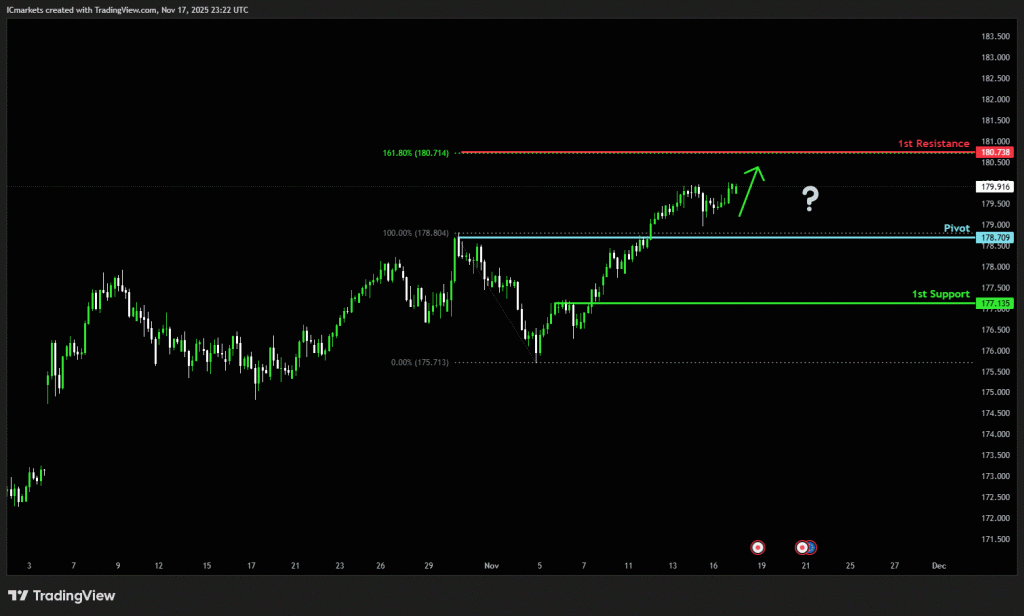Click the Dec label on the time axis

pos(938,566)
